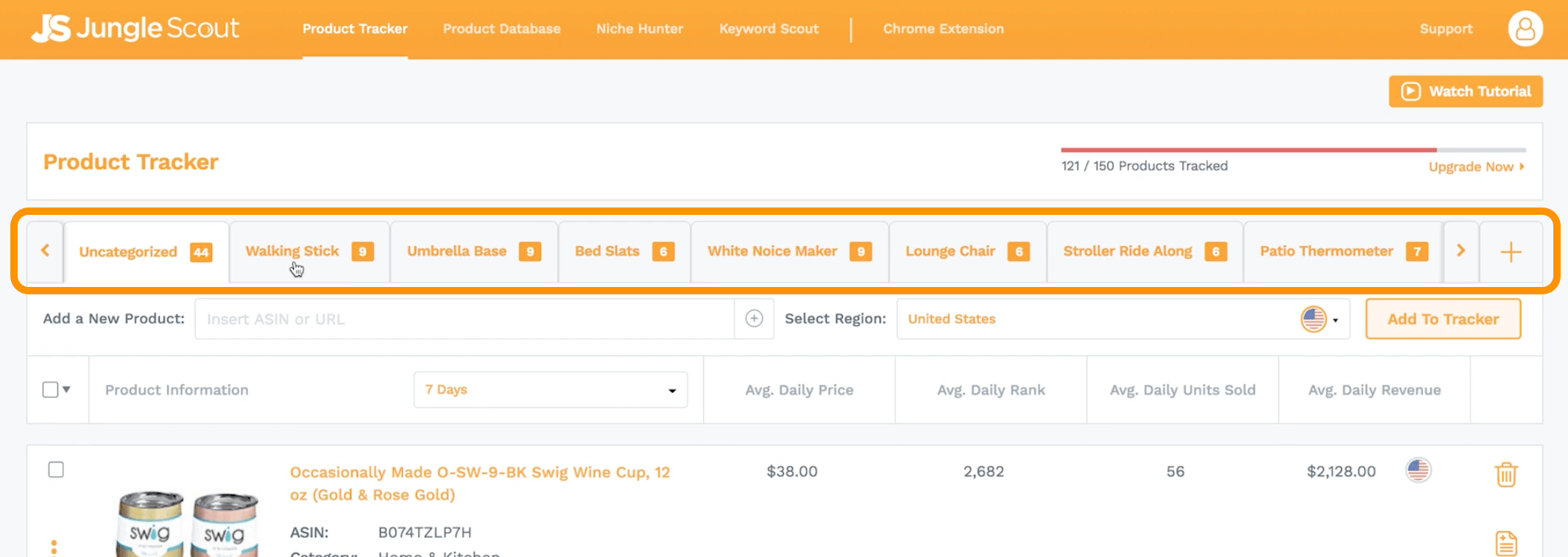Open Occasionally Made Swig Wine Cup product link

480,483
